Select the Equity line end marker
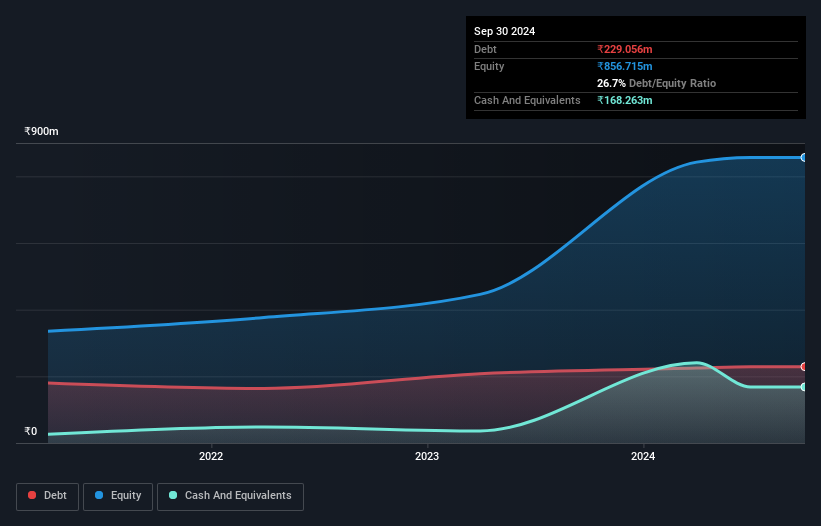 tap(804, 158)
